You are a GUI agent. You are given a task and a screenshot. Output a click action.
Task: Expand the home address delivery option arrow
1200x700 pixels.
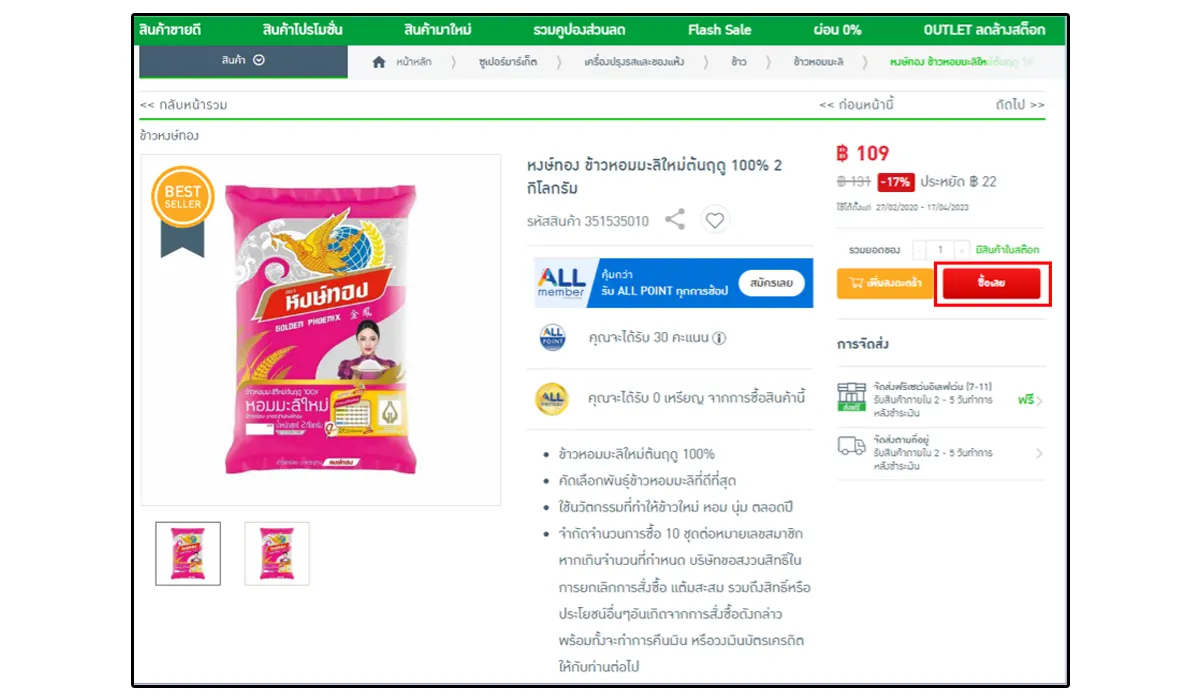pos(1039,453)
